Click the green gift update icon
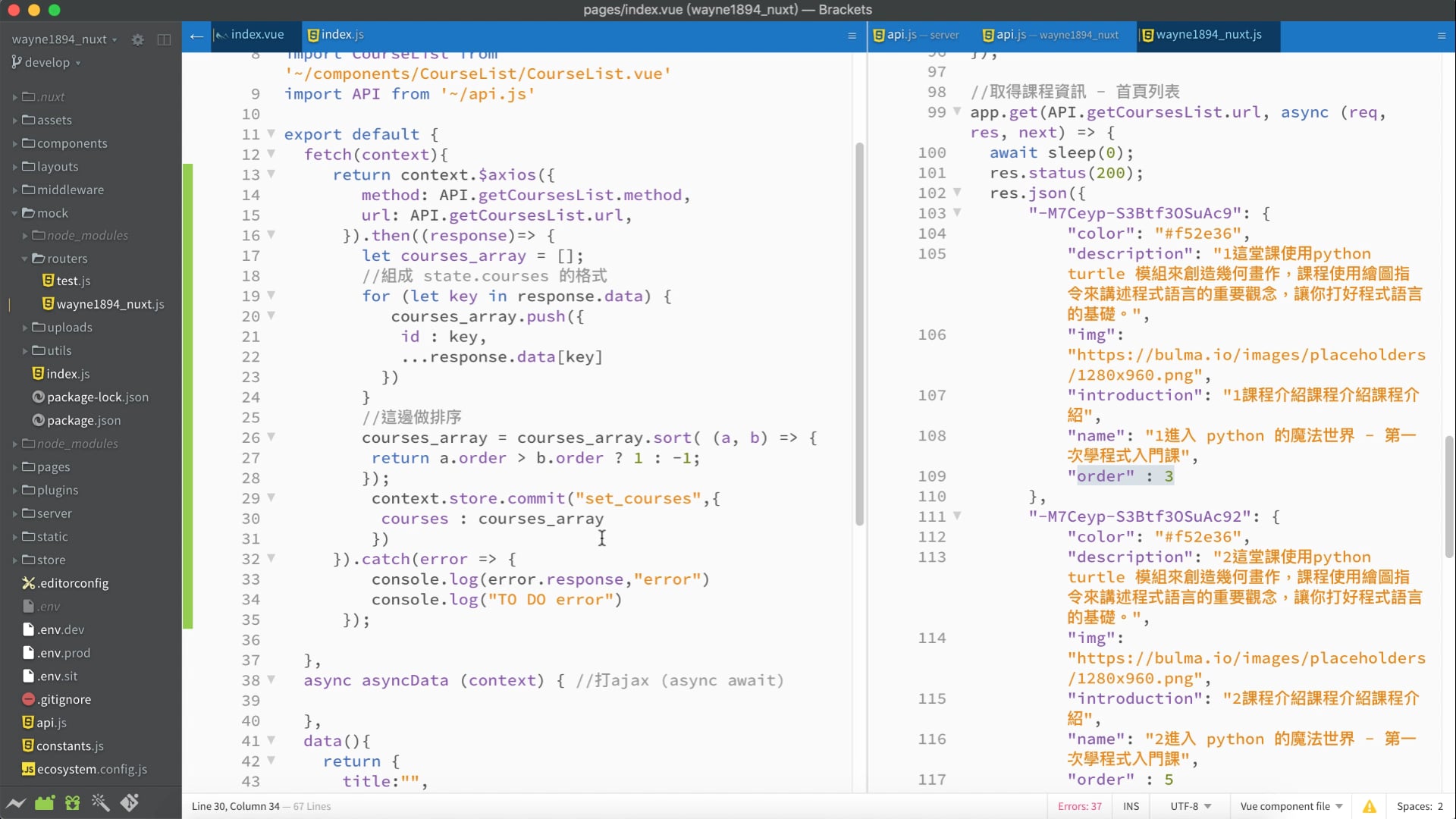 (73, 802)
